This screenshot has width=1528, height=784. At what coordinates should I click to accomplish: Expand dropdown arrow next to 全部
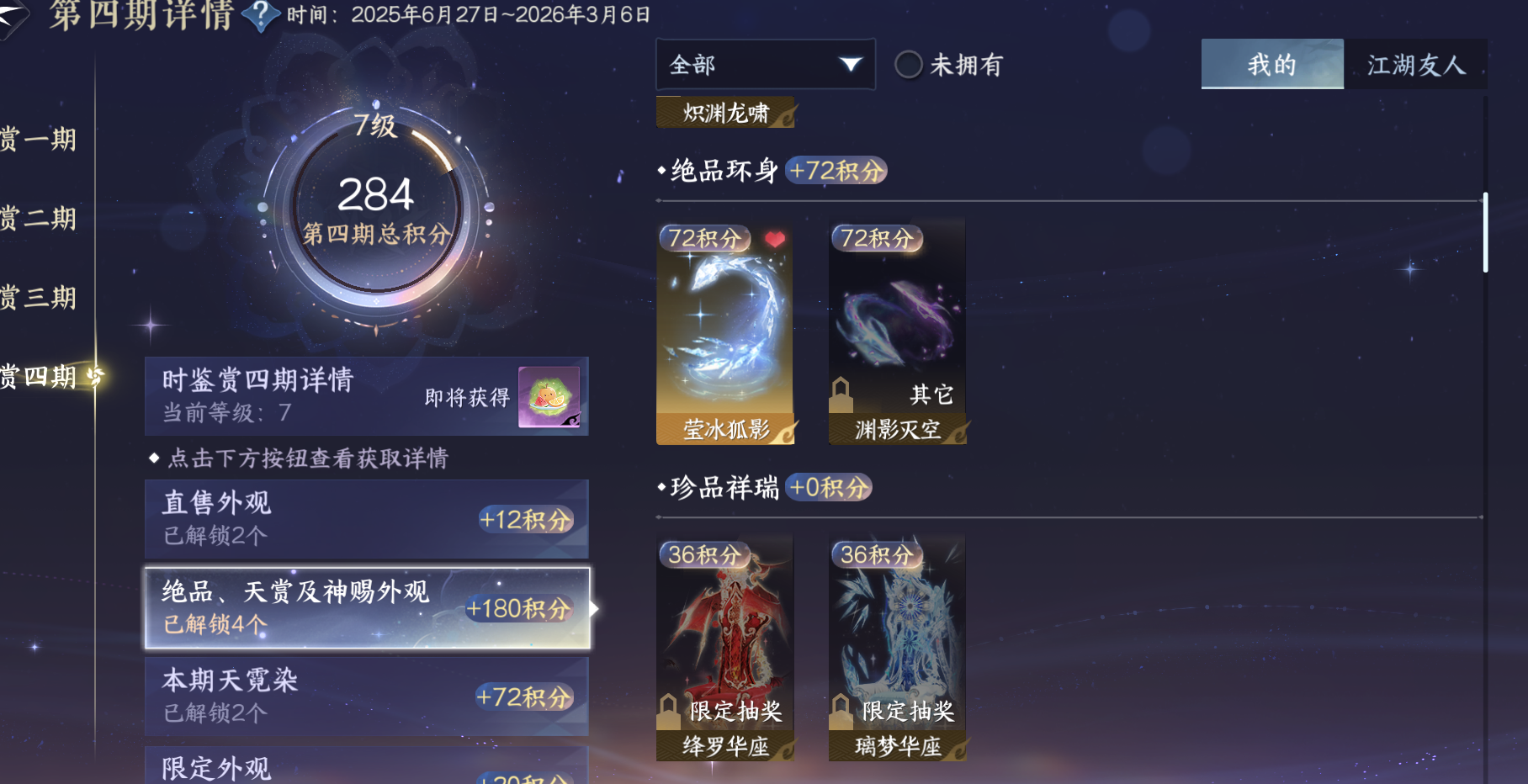coord(851,64)
